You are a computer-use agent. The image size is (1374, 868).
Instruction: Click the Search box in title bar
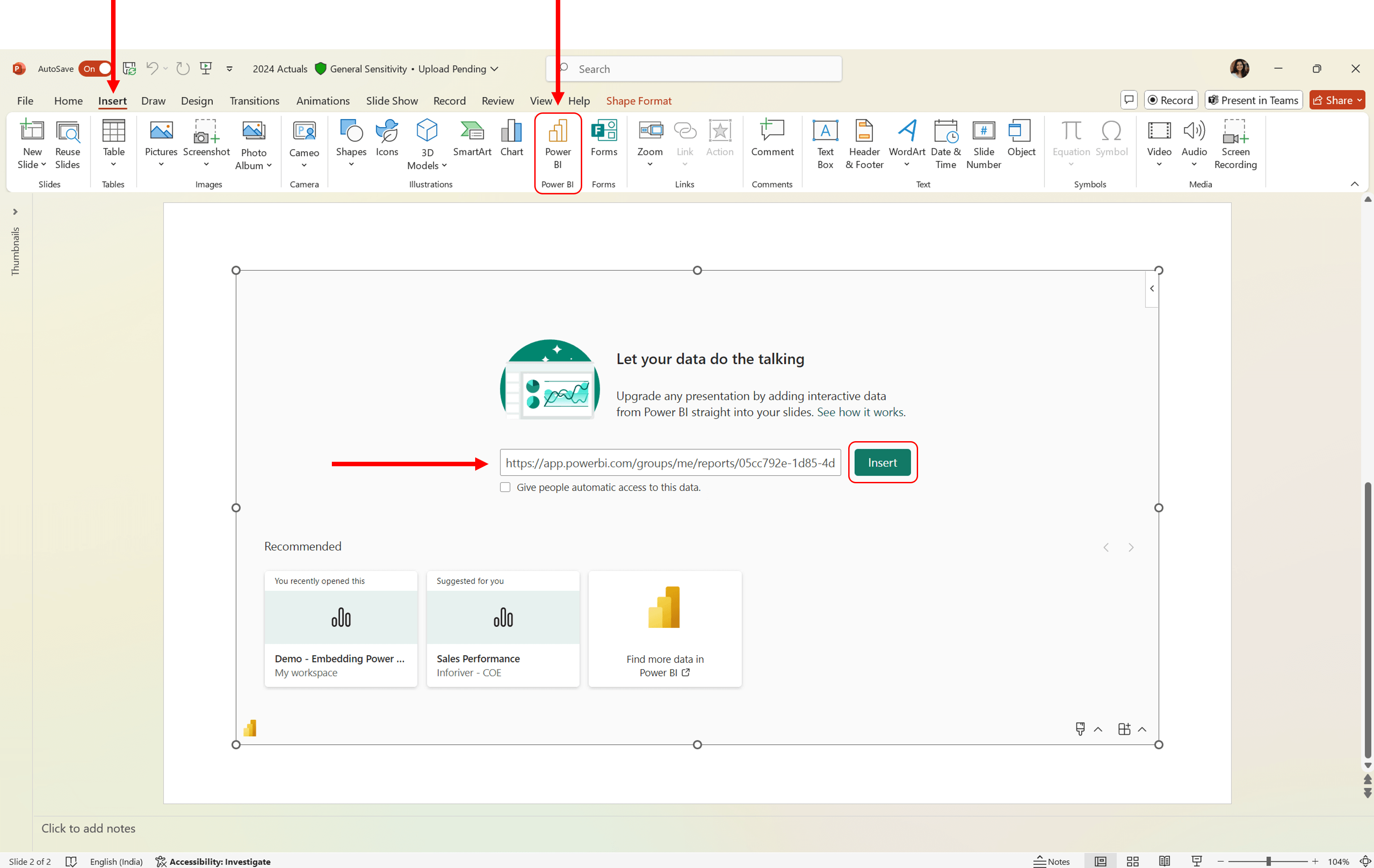[693, 69]
